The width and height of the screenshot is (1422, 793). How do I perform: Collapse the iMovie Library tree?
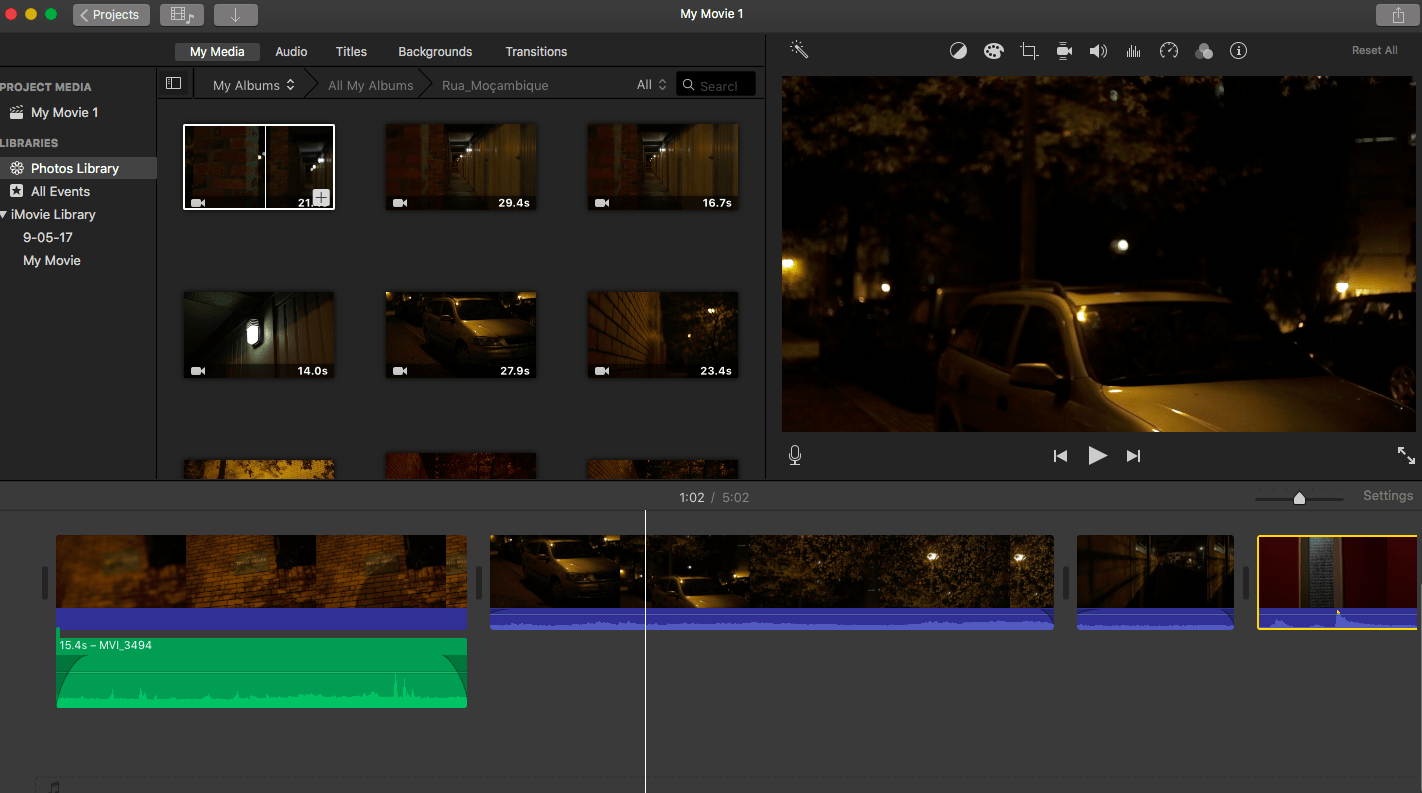point(4,215)
